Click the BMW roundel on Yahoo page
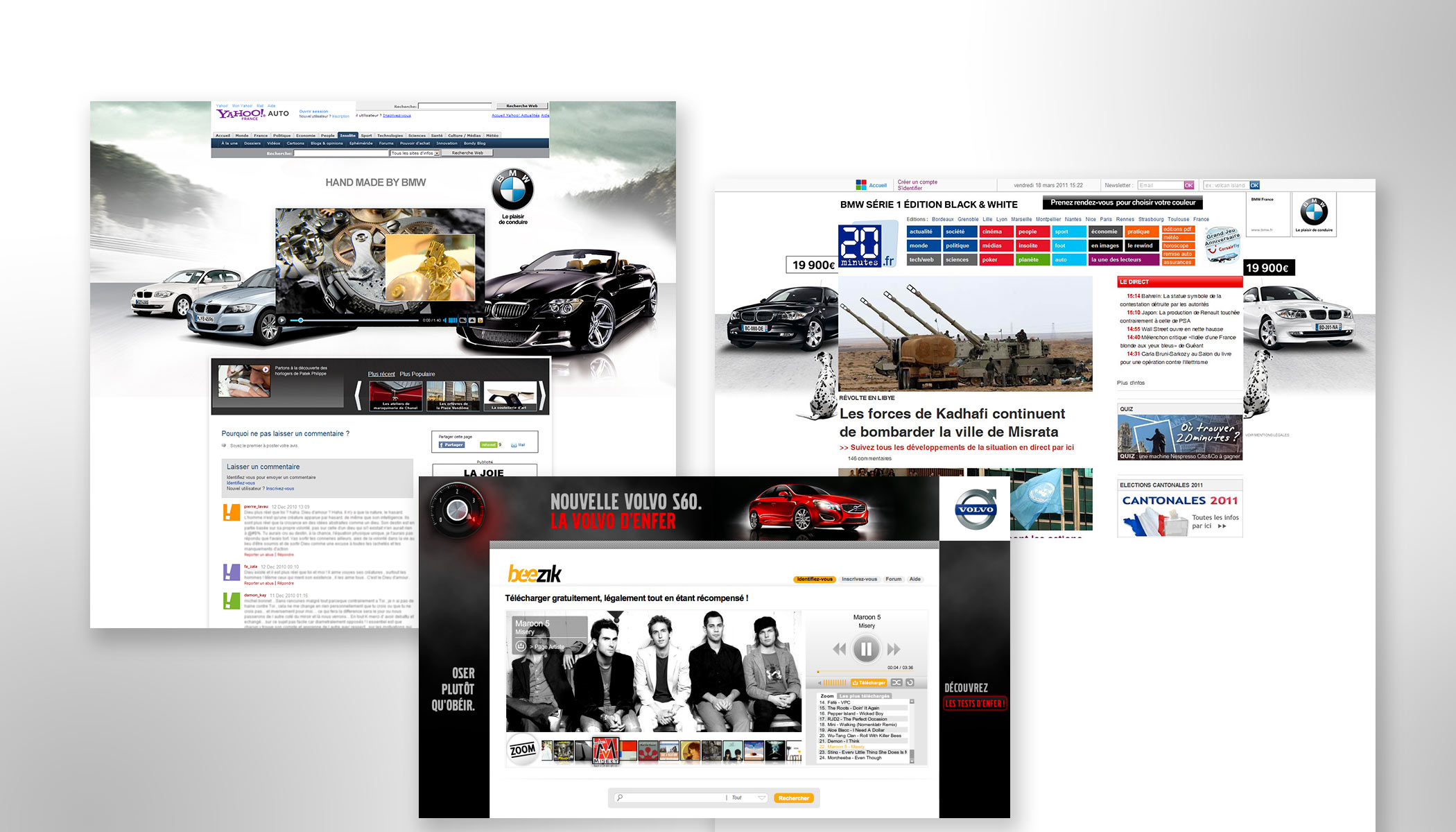Viewport: 1456px width, 832px height. (x=513, y=189)
